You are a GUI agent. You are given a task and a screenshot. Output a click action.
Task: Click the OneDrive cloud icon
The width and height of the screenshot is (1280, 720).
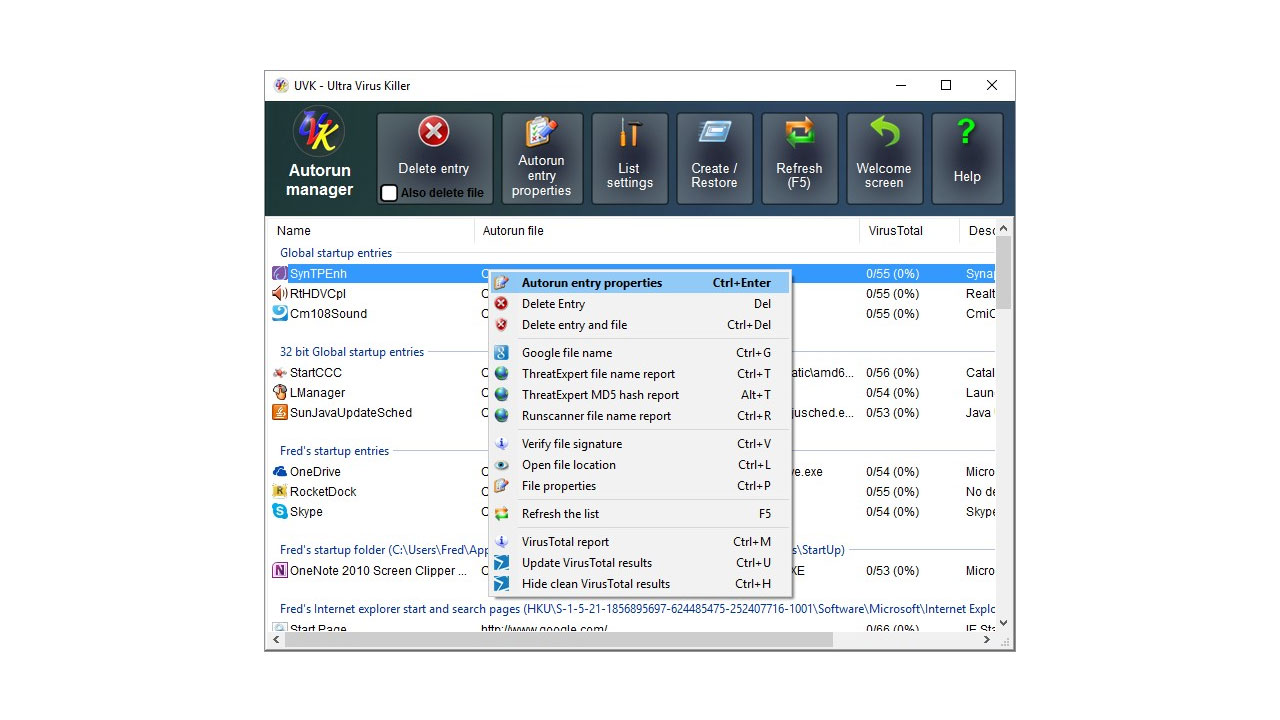(280, 471)
